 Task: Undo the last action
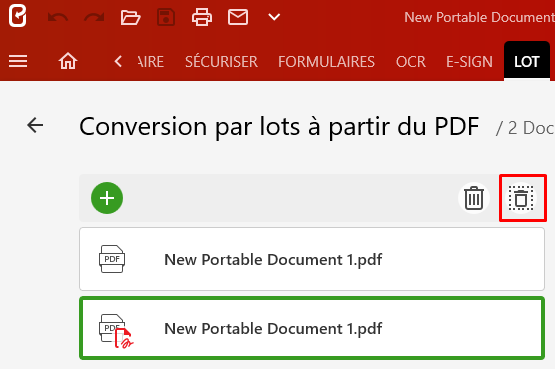[x=58, y=17]
